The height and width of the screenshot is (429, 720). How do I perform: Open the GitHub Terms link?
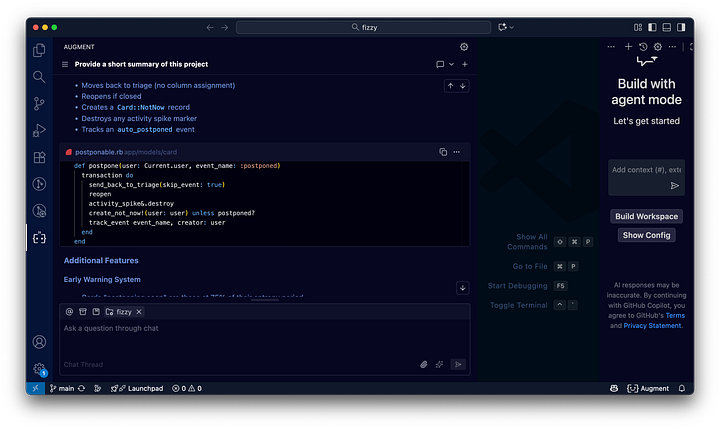click(675, 316)
